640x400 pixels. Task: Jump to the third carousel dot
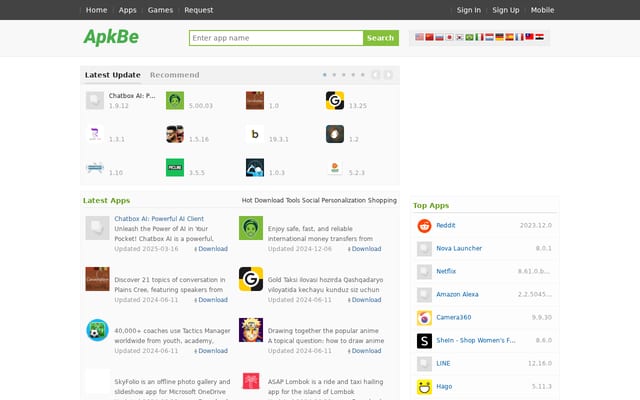pyautogui.click(x=344, y=75)
